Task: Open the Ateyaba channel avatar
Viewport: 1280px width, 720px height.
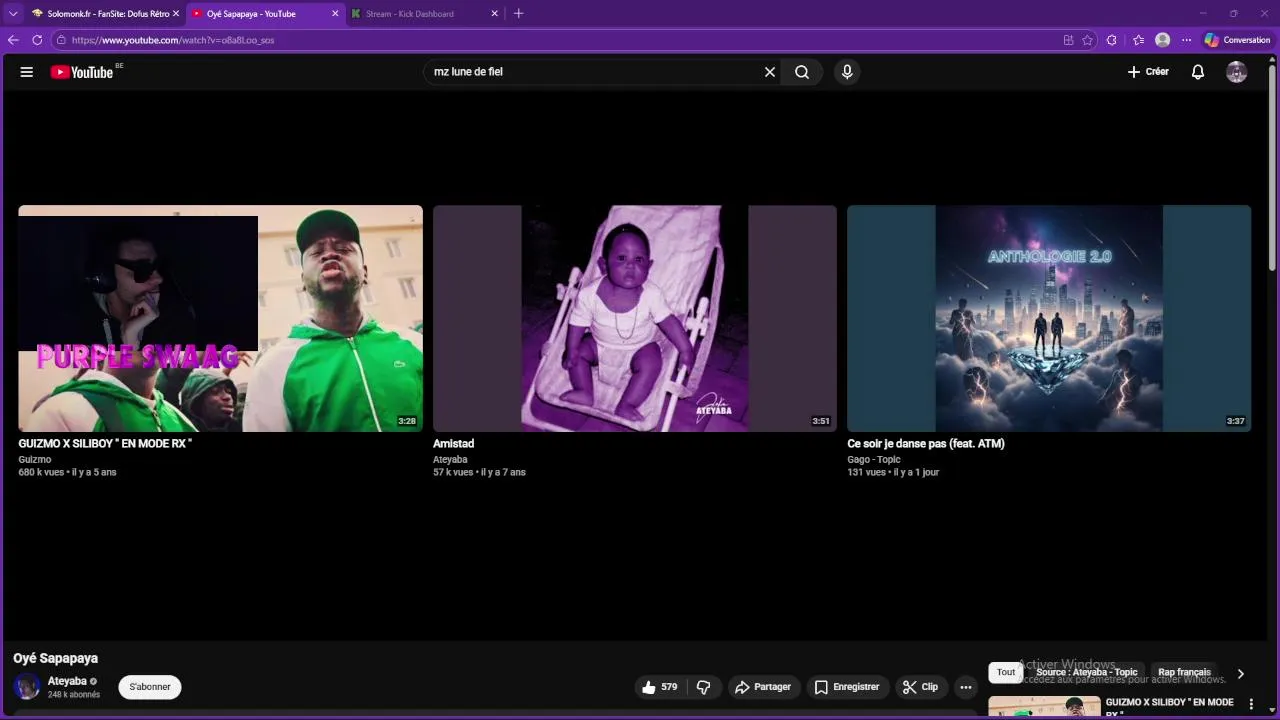Action: [27, 687]
